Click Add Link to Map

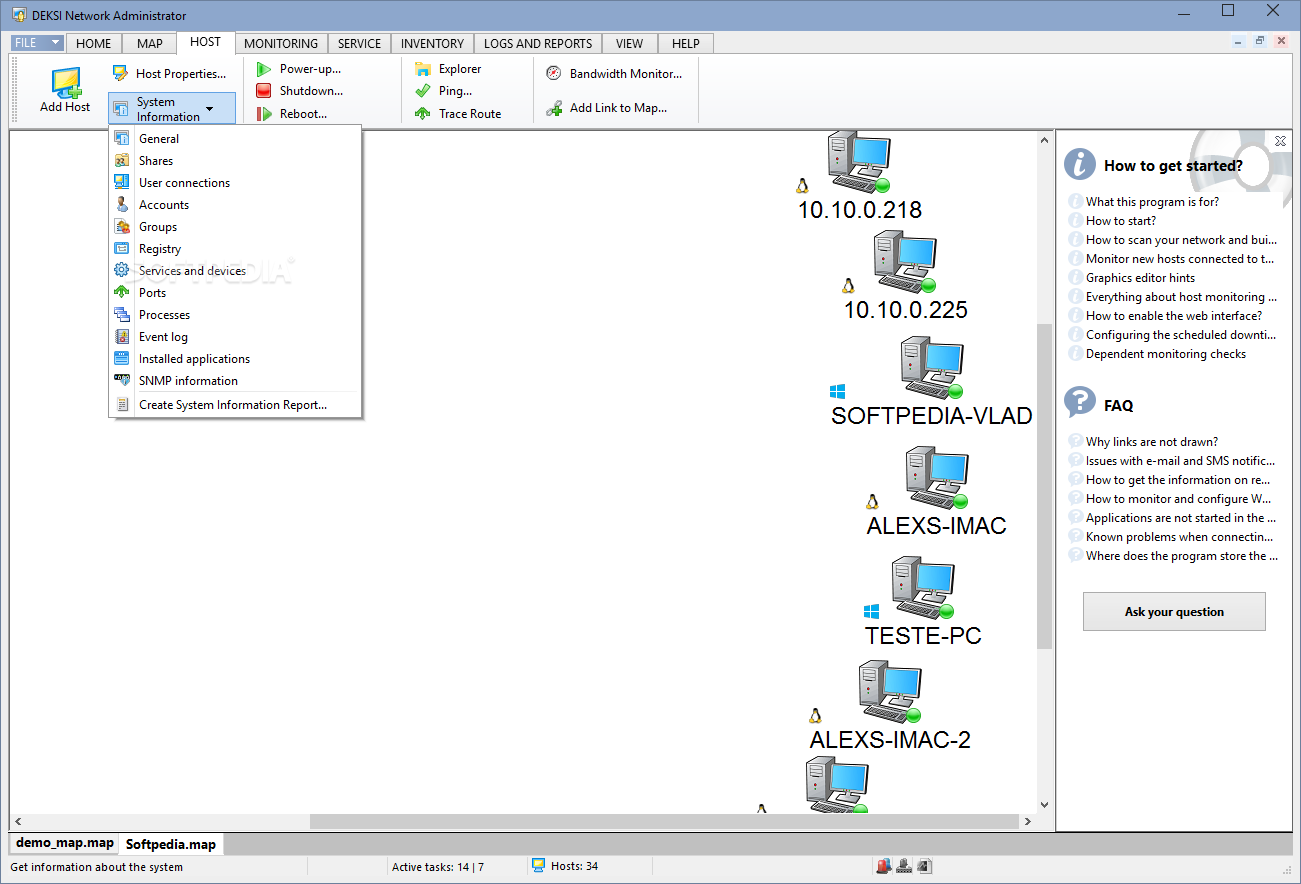[x=607, y=108]
